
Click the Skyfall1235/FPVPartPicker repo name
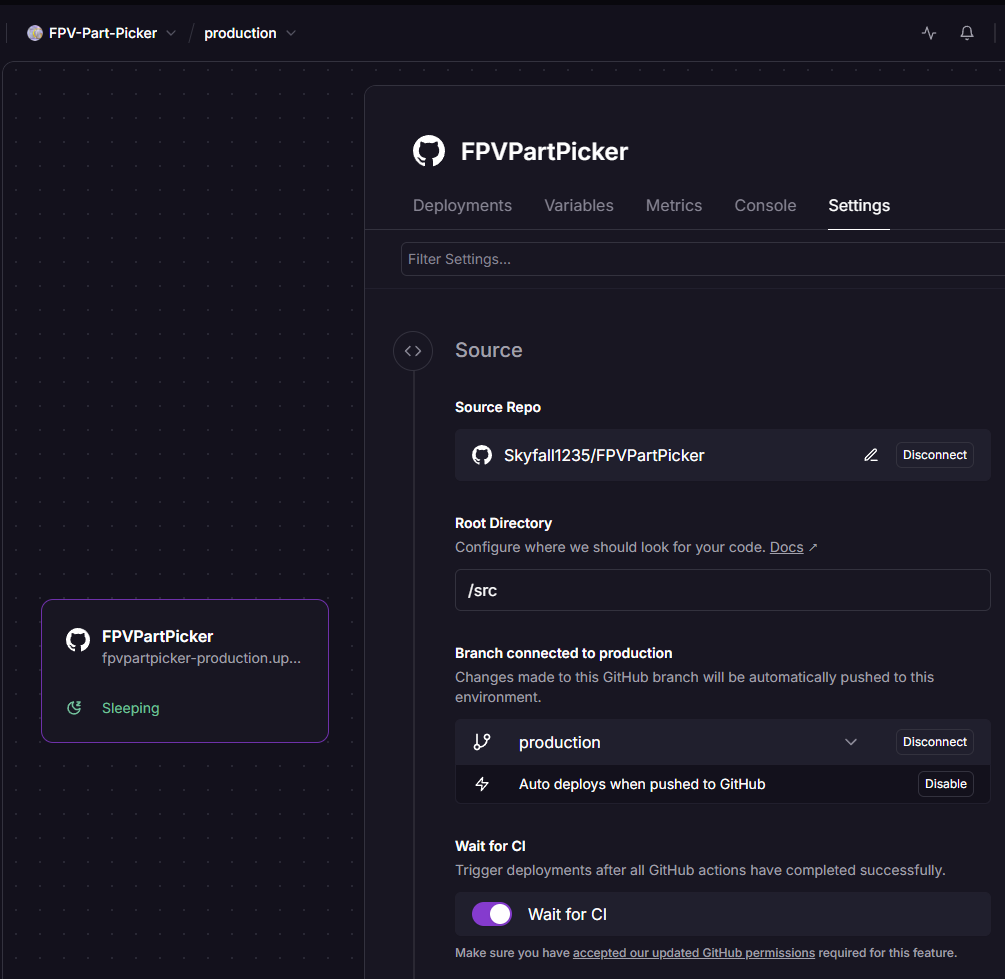[604, 455]
